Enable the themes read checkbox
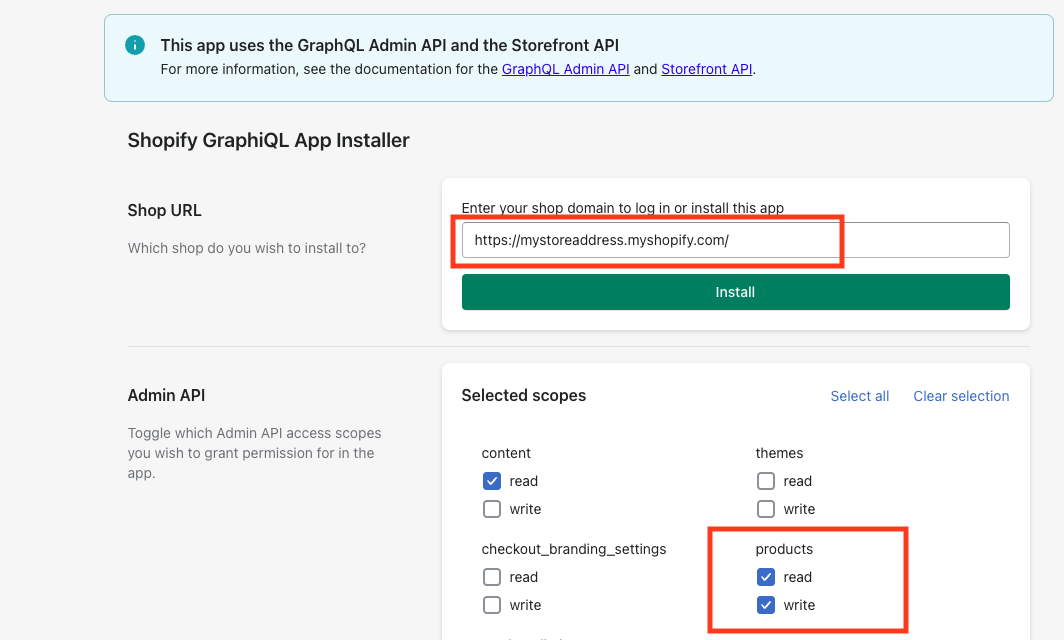The height and width of the screenshot is (640, 1064). pos(766,481)
